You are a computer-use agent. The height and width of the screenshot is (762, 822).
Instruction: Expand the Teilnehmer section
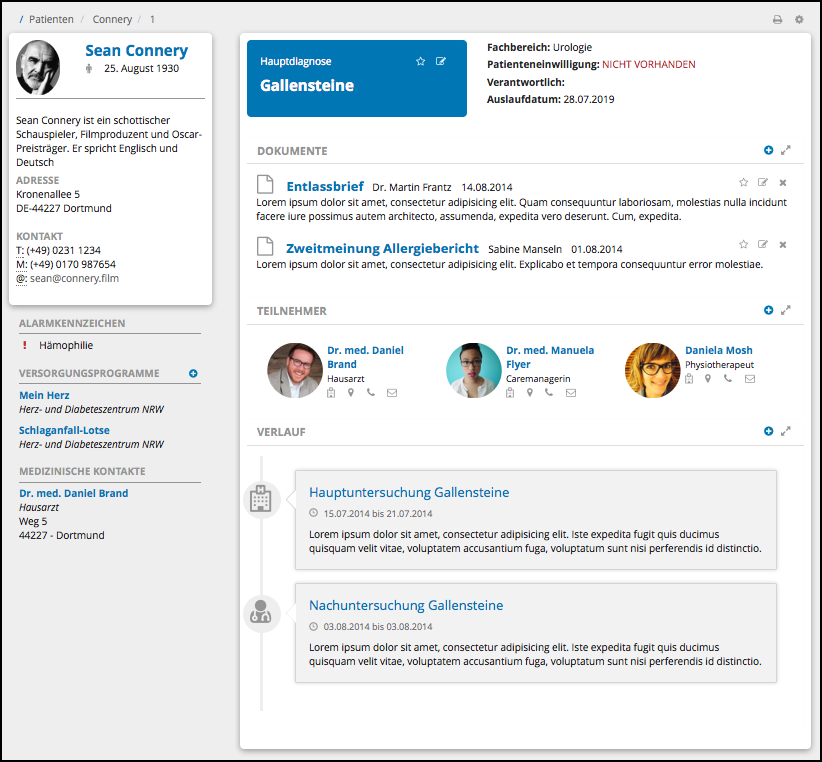(x=786, y=310)
